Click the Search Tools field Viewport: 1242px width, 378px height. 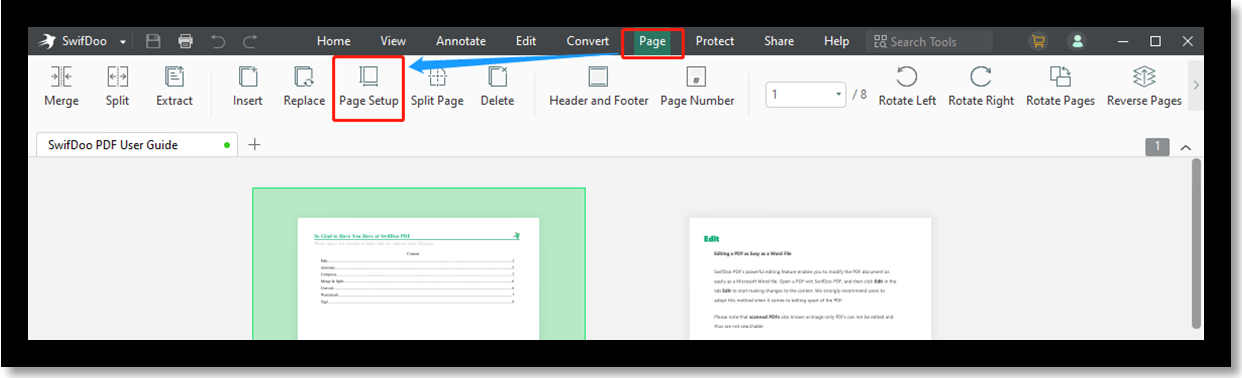[929, 41]
